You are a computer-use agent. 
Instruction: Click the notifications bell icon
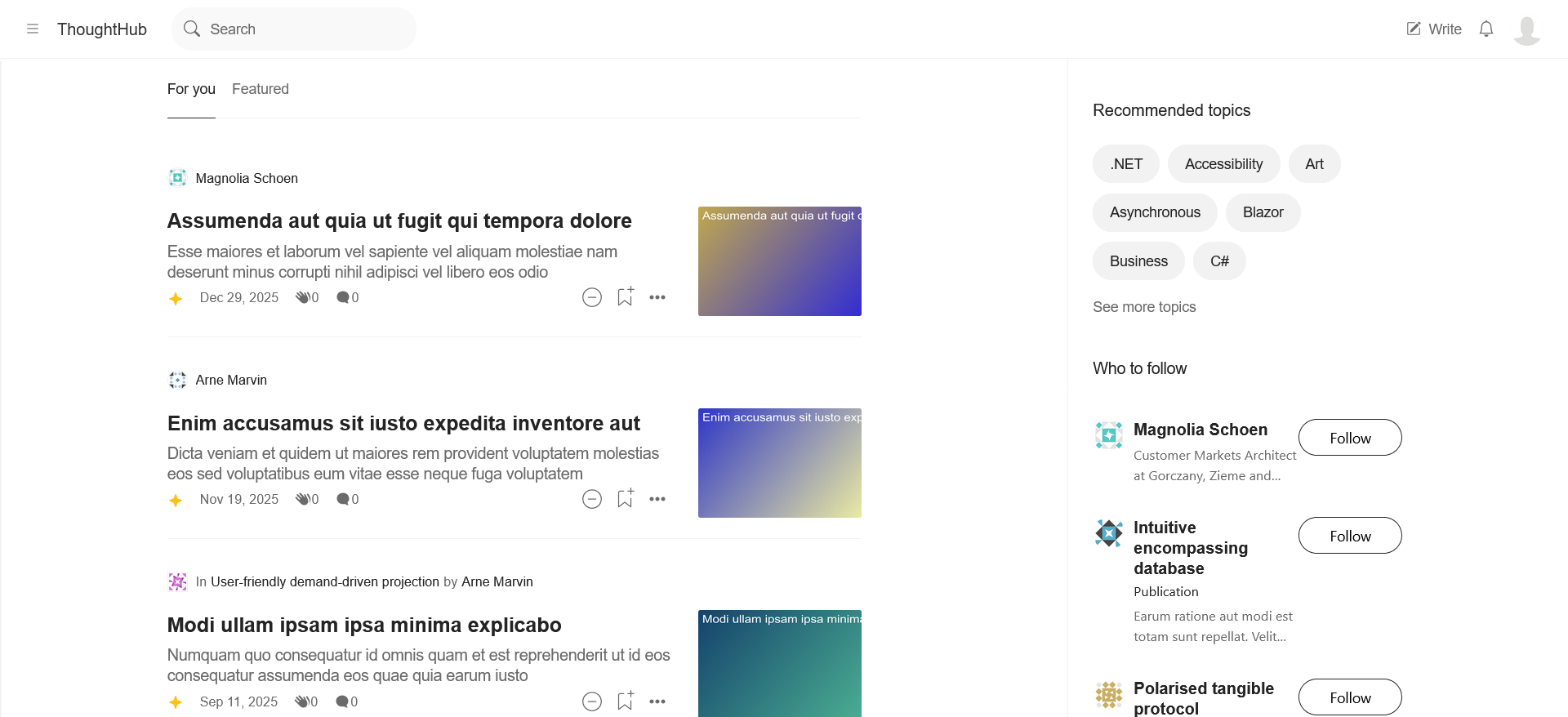[1486, 29]
